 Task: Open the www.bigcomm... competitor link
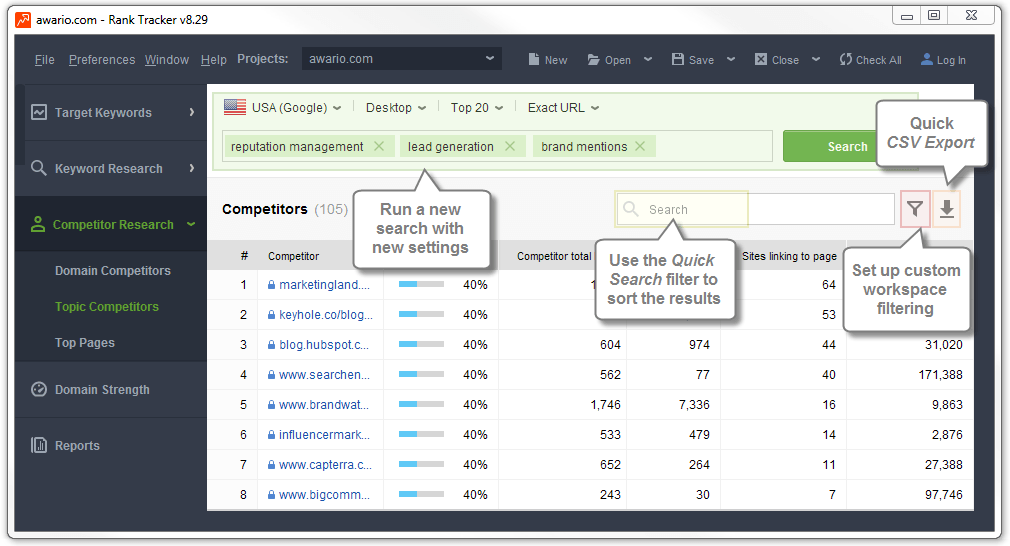coord(324,495)
